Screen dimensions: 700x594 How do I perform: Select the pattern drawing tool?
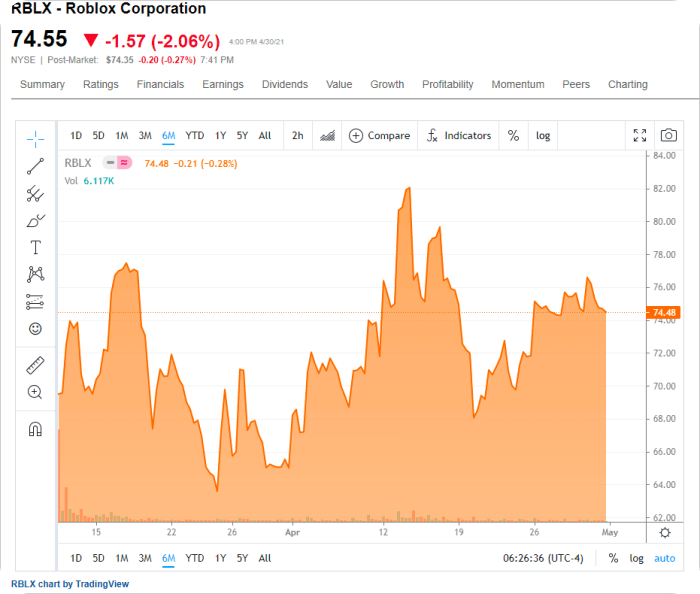coord(35,274)
